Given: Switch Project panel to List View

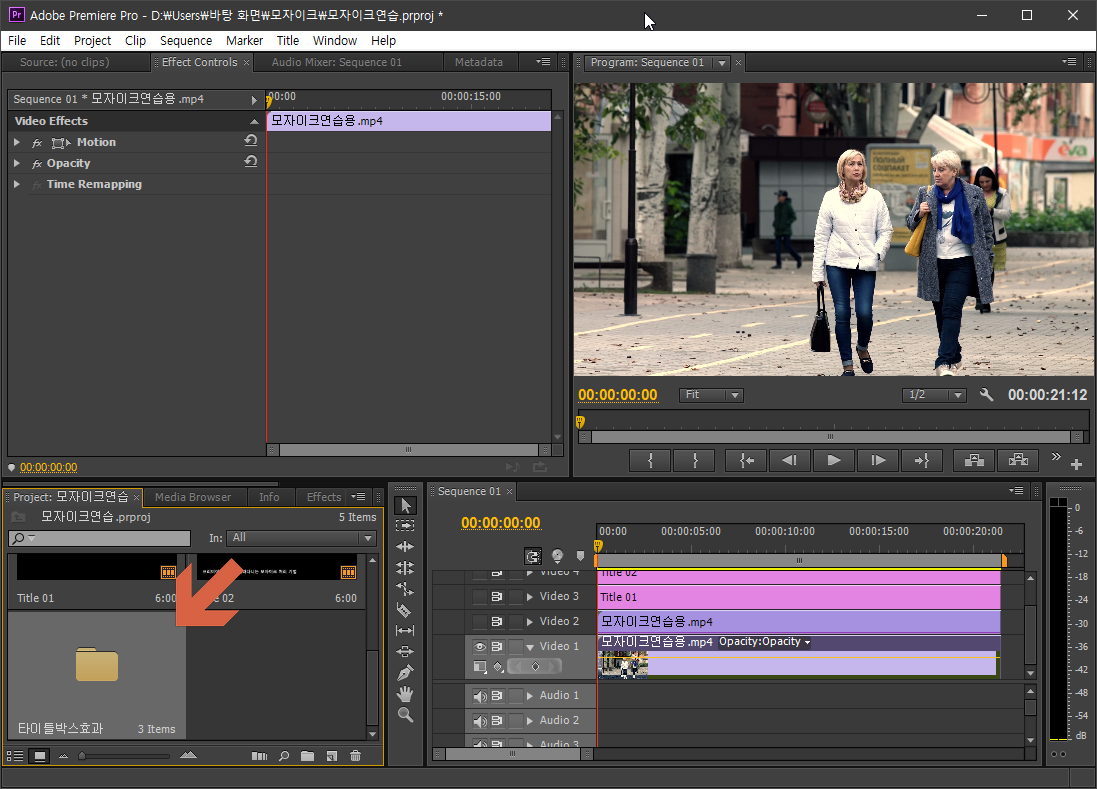Looking at the screenshot, I should (x=15, y=756).
